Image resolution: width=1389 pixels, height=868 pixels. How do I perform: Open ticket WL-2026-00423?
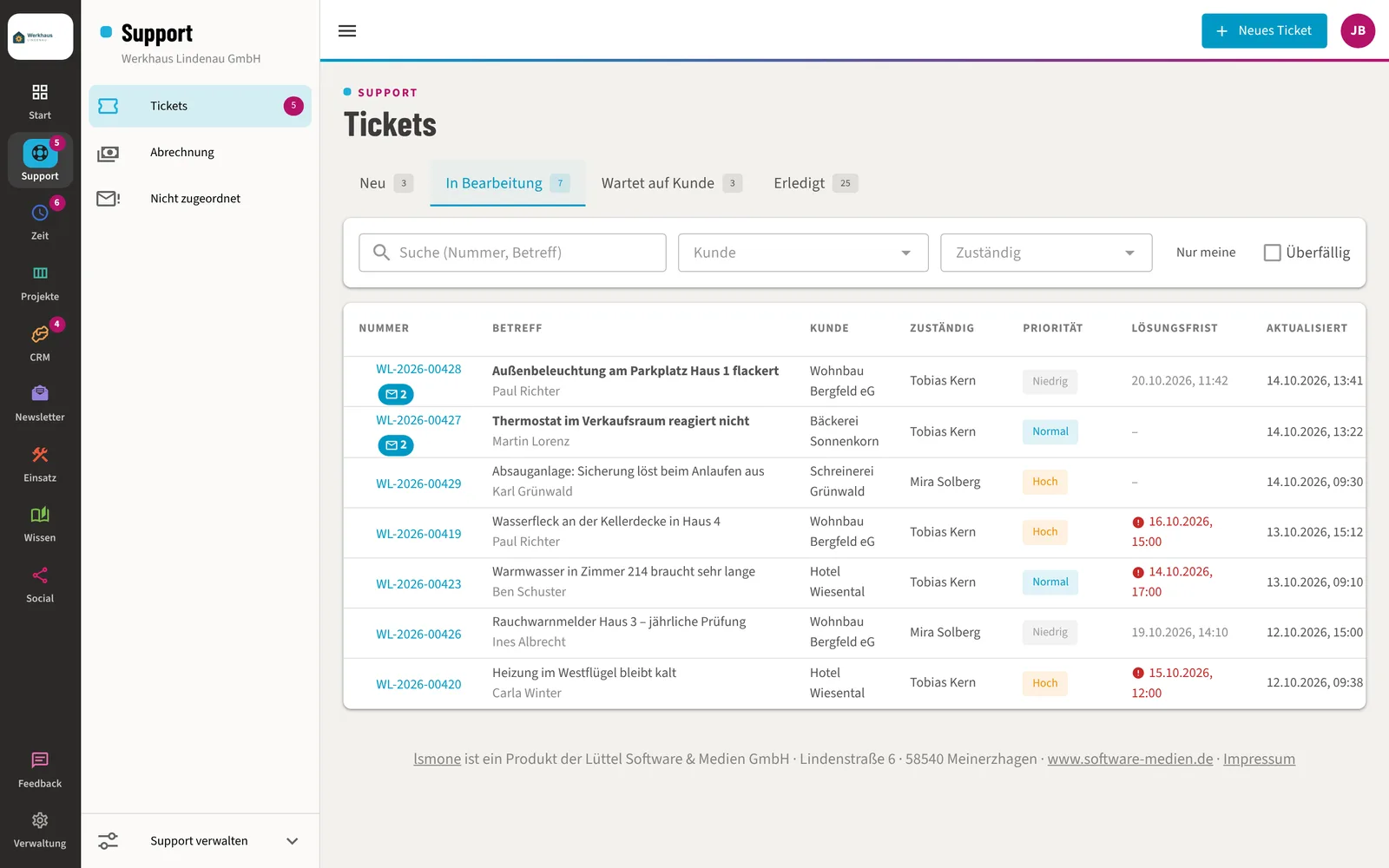coord(418,584)
